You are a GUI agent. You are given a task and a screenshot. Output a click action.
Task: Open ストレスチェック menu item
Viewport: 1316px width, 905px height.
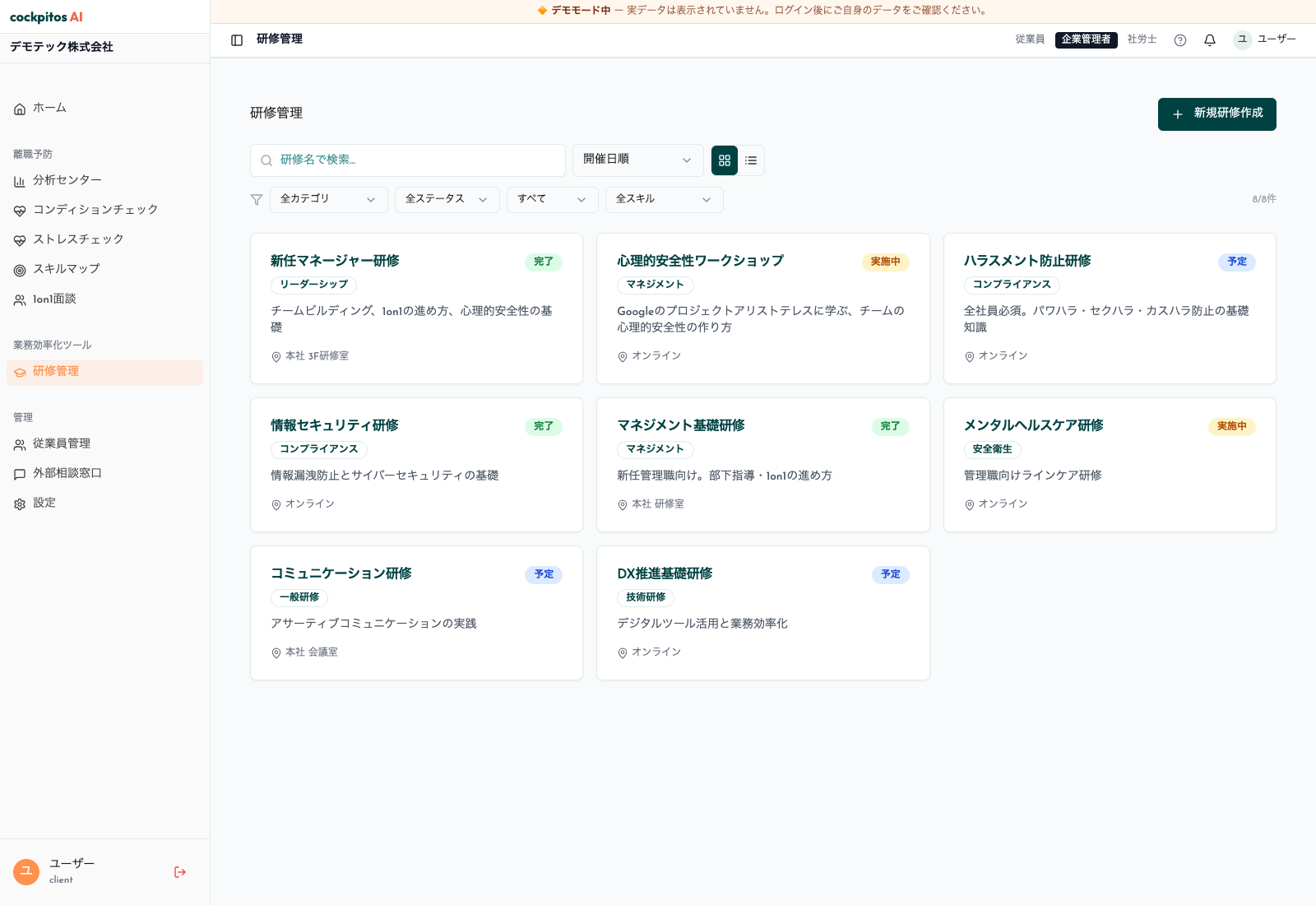pos(104,240)
